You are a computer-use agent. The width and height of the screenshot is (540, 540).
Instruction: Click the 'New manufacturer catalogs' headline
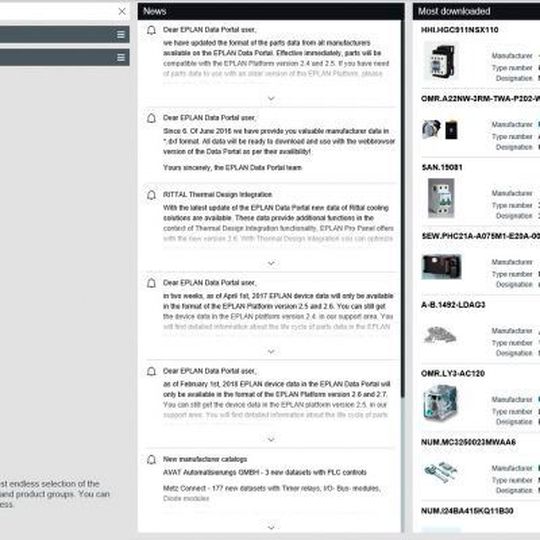[205, 459]
